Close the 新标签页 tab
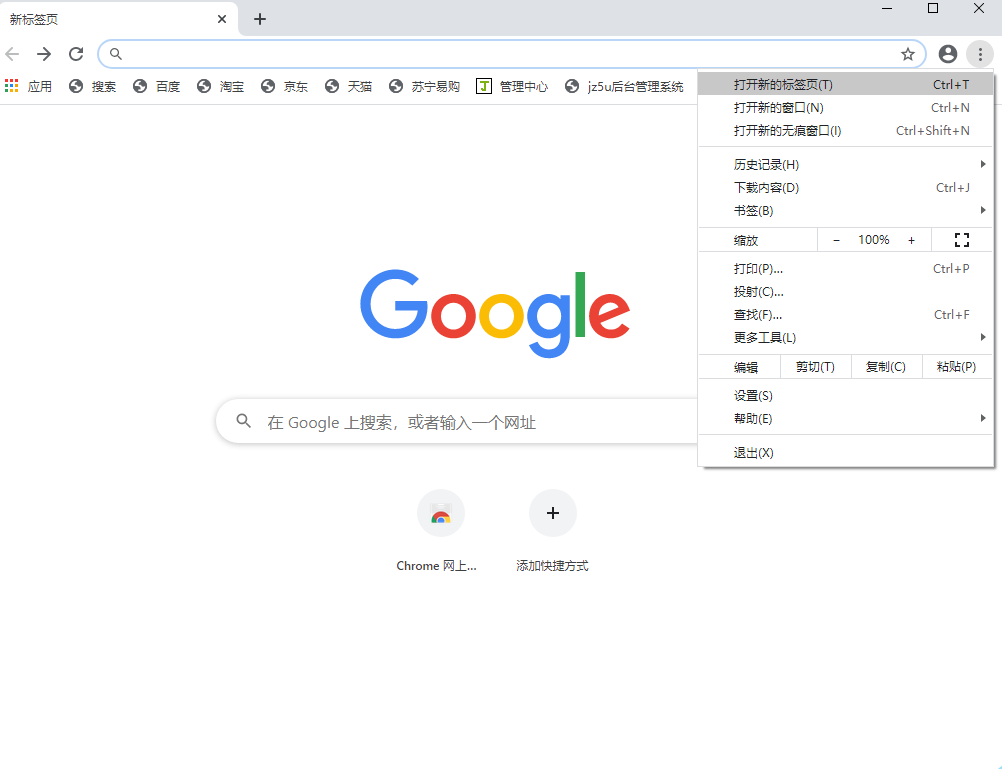The width and height of the screenshot is (1002, 769). click(x=222, y=19)
